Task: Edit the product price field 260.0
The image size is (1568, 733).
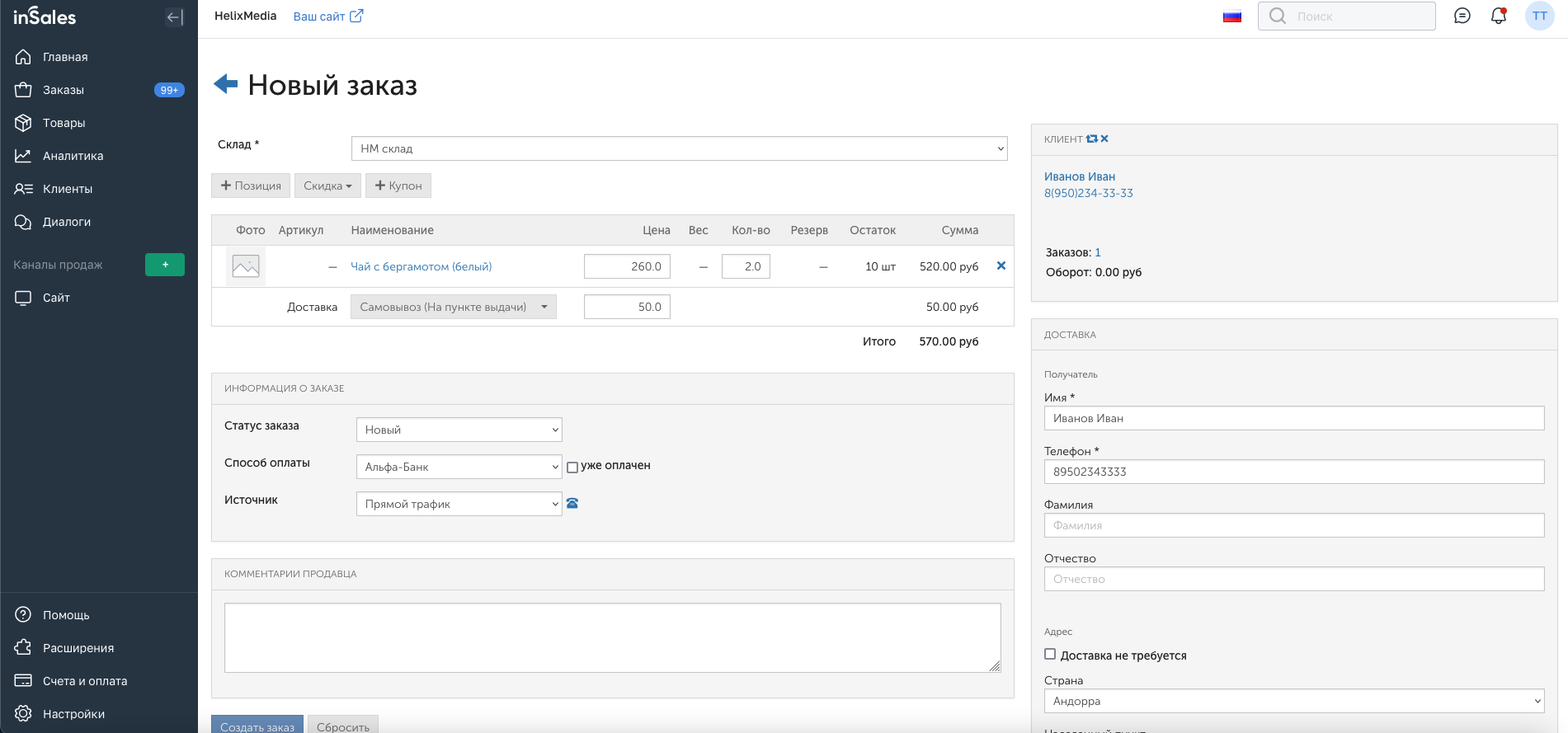Action: click(627, 266)
